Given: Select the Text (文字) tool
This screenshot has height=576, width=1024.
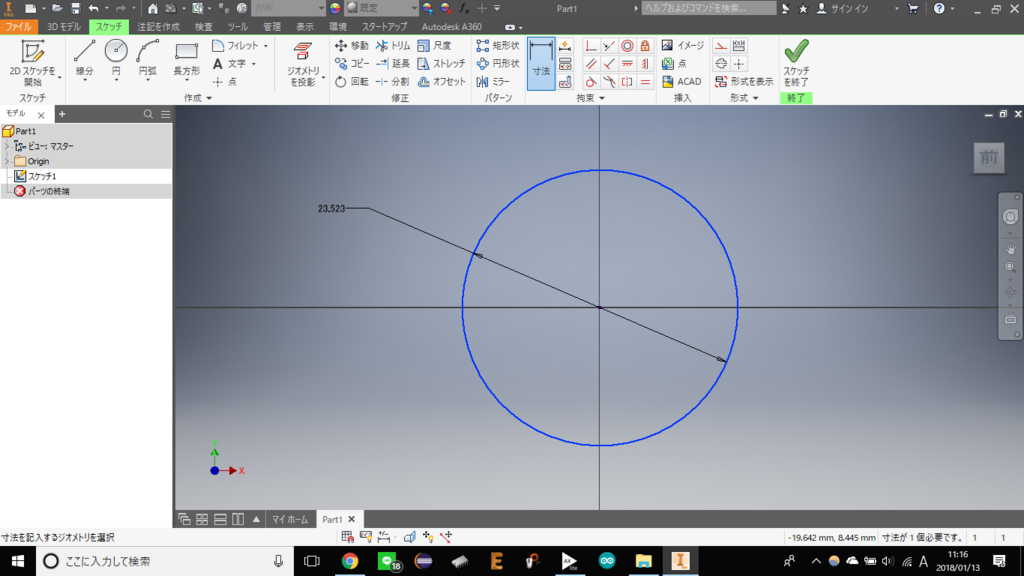Looking at the screenshot, I should click(229, 64).
